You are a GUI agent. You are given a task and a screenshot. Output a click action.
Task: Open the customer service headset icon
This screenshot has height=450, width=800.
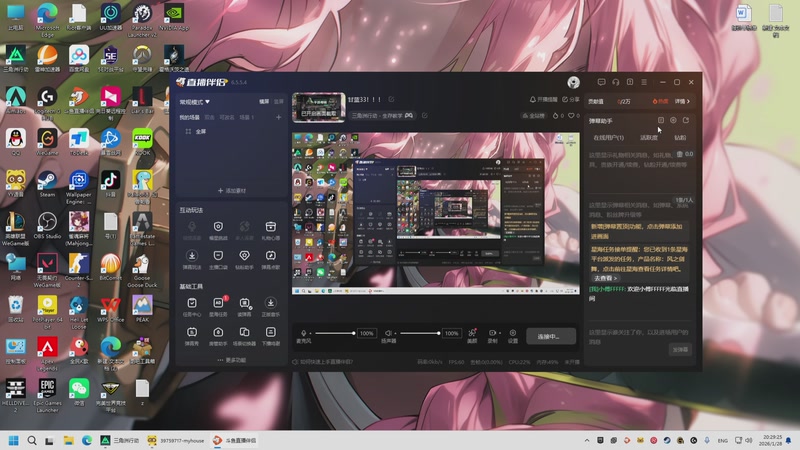pos(616,82)
